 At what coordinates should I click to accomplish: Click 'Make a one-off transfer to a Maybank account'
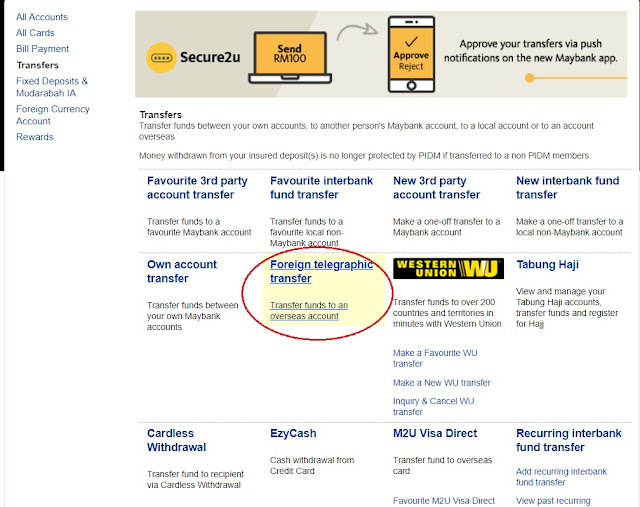(447, 227)
